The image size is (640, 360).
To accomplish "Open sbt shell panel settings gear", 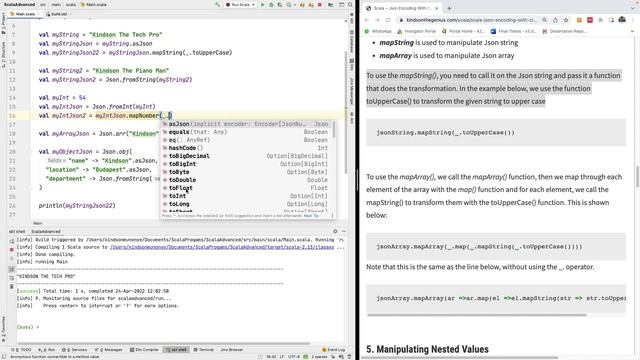I will point(335,231).
